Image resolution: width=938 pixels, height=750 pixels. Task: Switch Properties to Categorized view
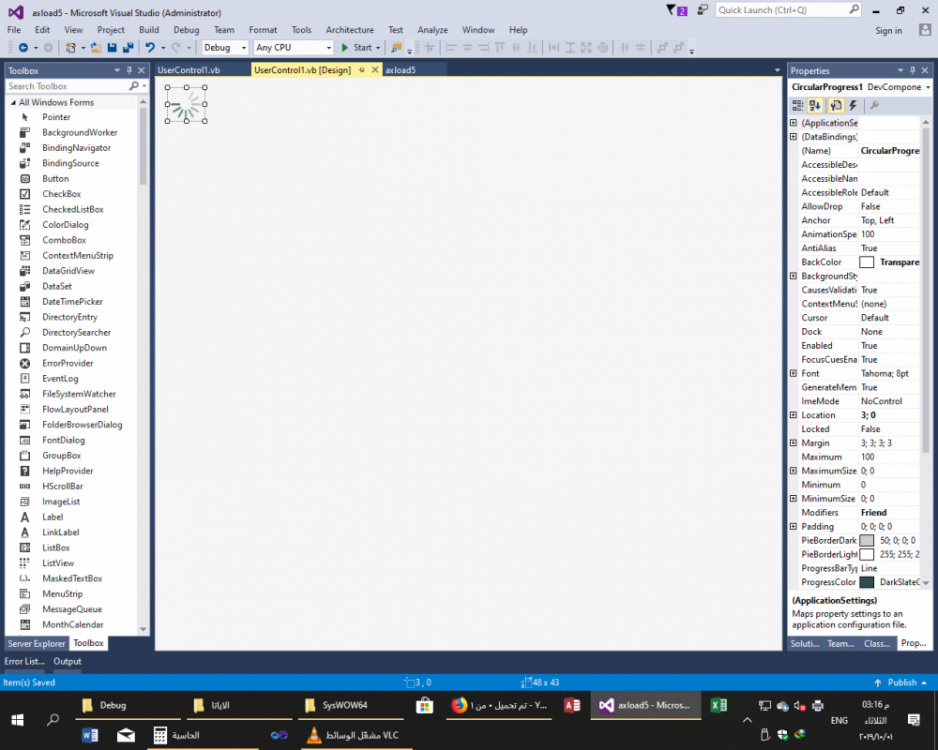798,106
